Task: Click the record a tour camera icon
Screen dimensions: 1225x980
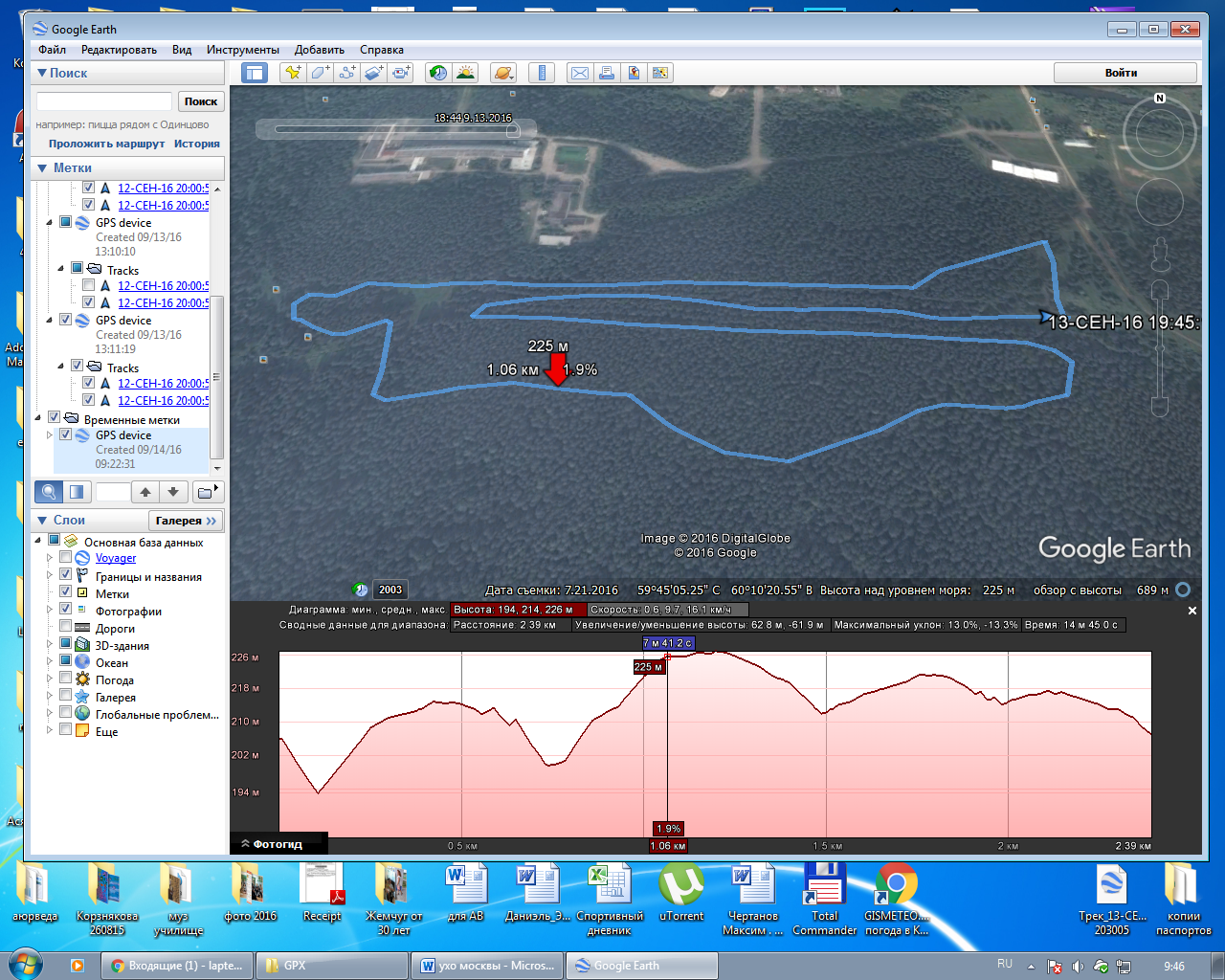Action: (x=401, y=73)
